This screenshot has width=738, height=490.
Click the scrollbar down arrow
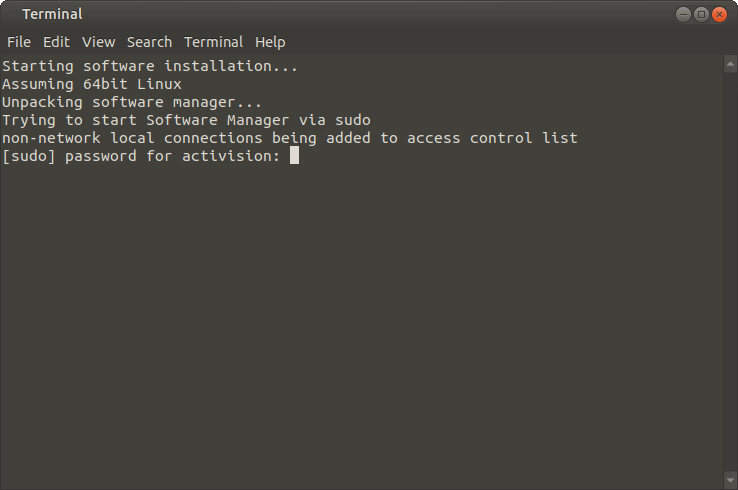(730, 482)
